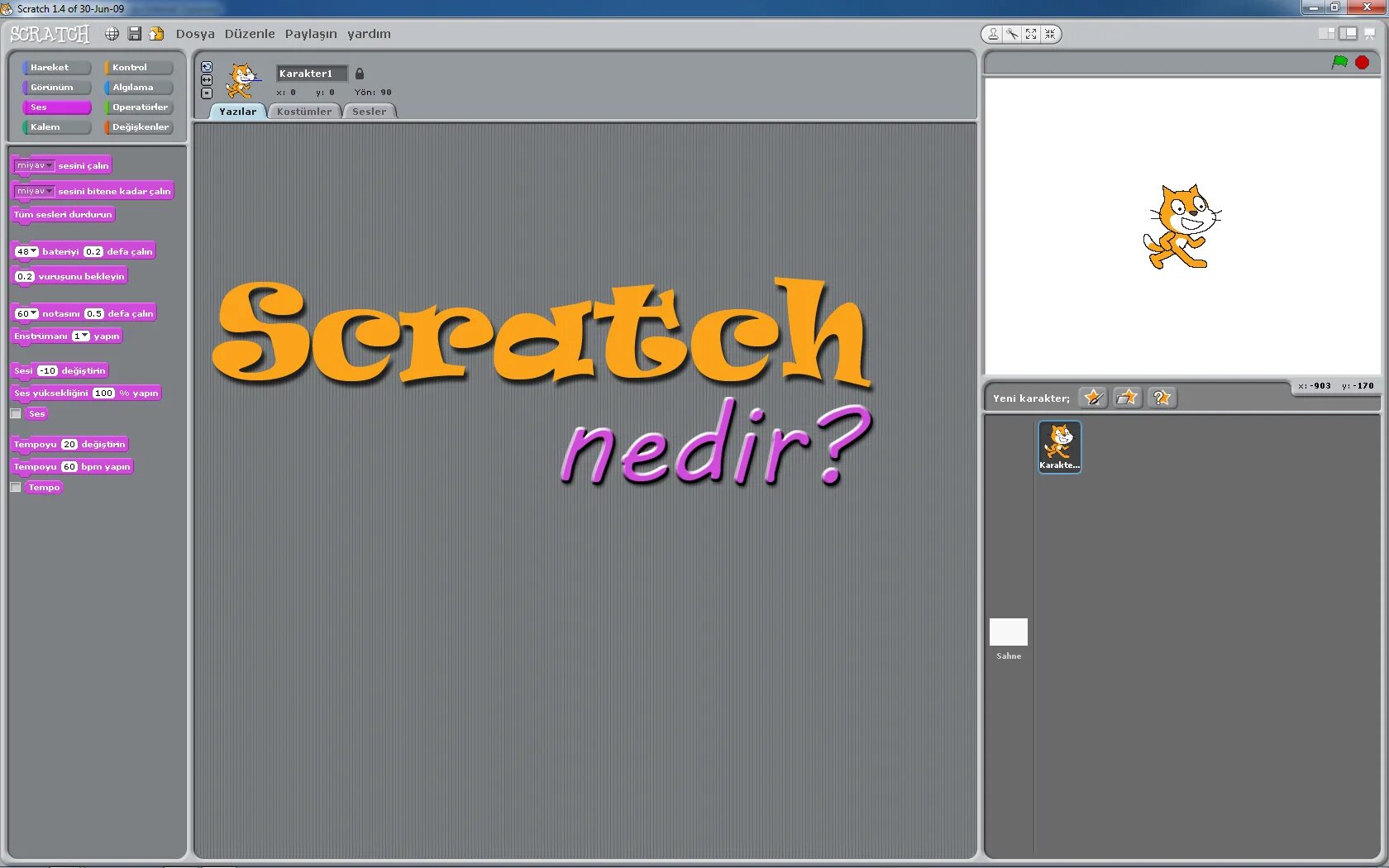Set rotation style to can rotate
The width and height of the screenshot is (1389, 868).
click(x=207, y=67)
